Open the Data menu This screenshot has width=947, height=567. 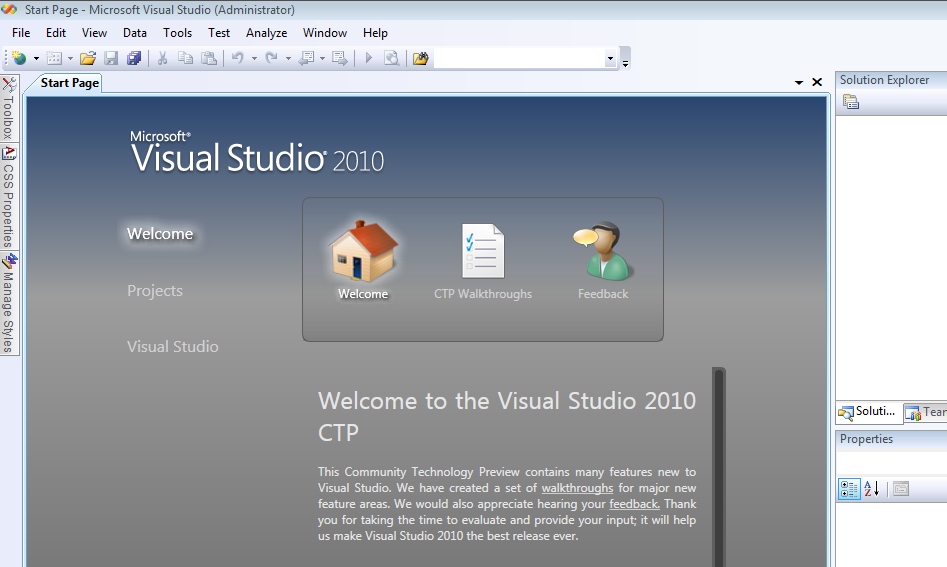point(135,33)
